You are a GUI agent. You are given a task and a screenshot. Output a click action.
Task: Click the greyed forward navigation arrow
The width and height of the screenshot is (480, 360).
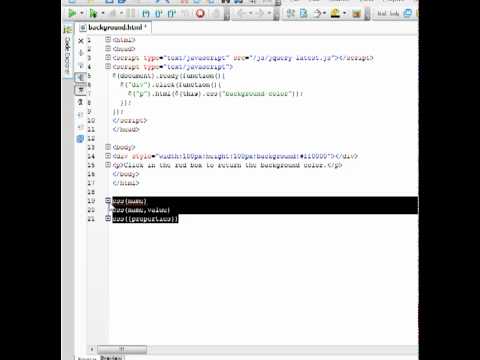tap(260, 13)
